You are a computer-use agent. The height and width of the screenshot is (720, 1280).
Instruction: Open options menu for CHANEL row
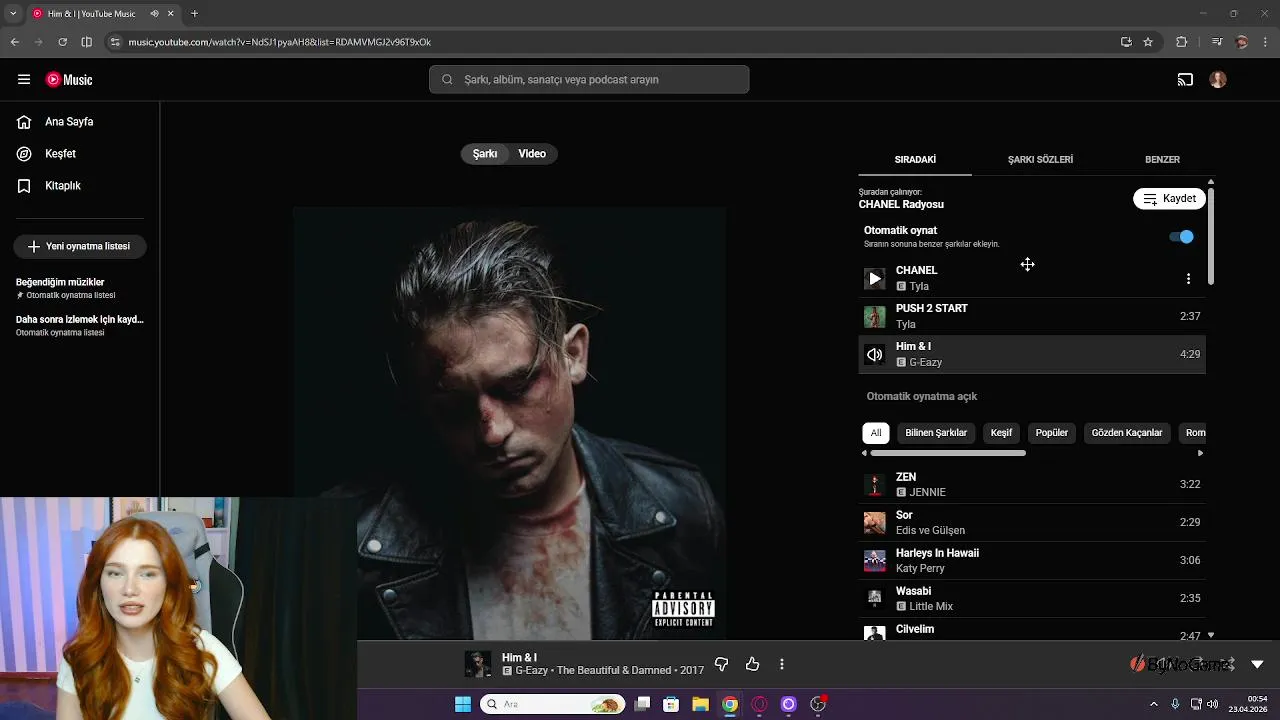pyautogui.click(x=1188, y=279)
